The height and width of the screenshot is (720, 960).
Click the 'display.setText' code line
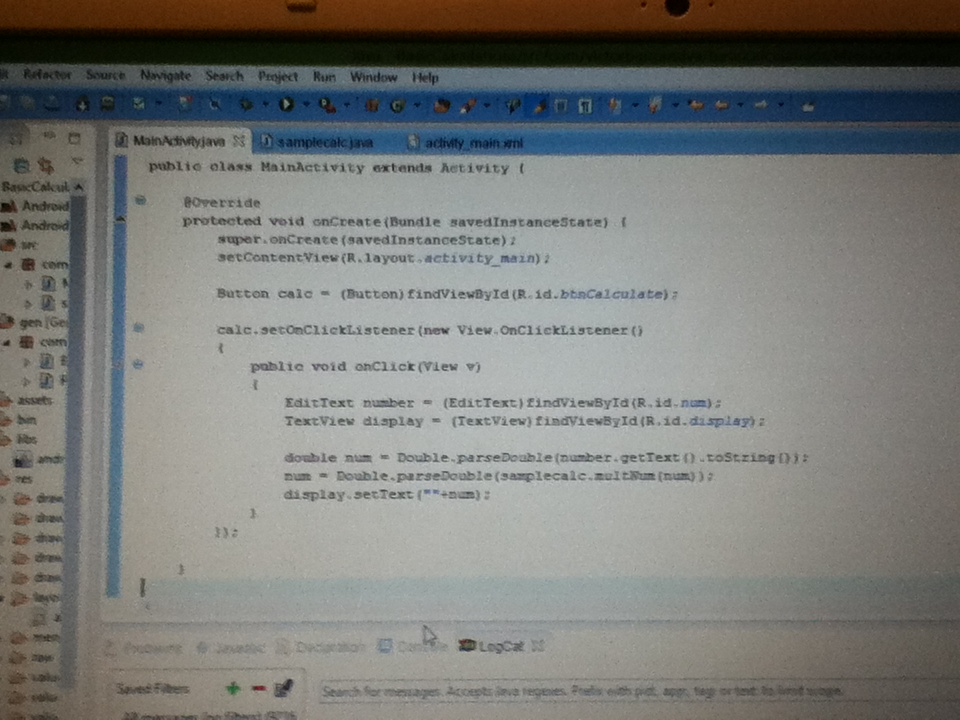pyautogui.click(x=387, y=495)
